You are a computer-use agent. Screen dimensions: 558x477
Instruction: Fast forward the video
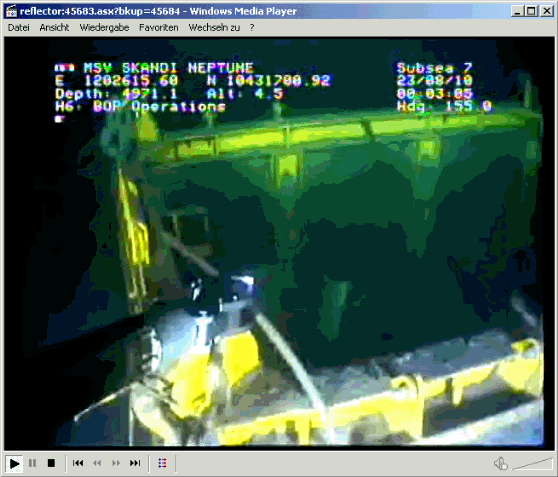point(116,463)
